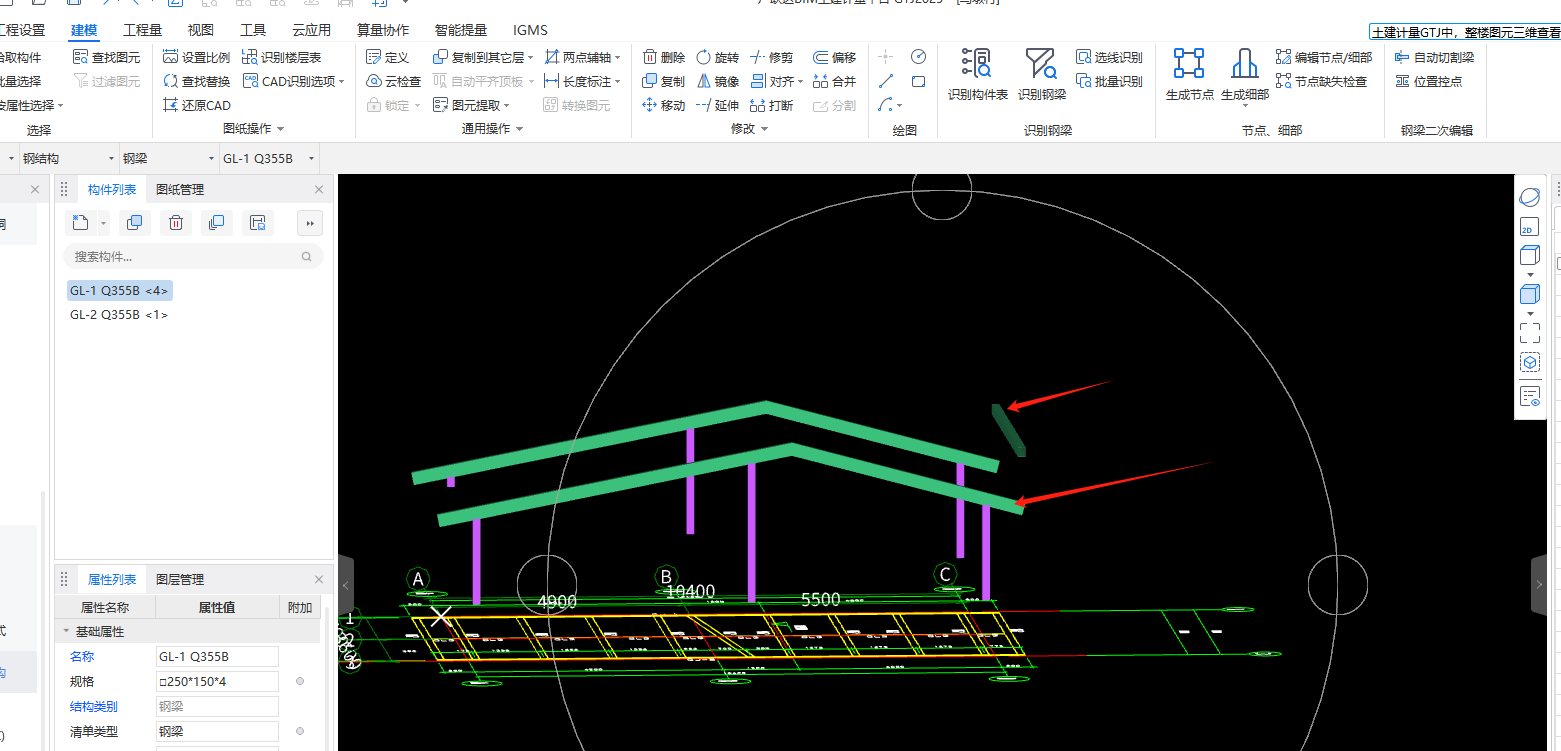Screen dimensions: 1561x751
Task: Open the GL-1 Q355B component combo box
Action: tap(269, 158)
